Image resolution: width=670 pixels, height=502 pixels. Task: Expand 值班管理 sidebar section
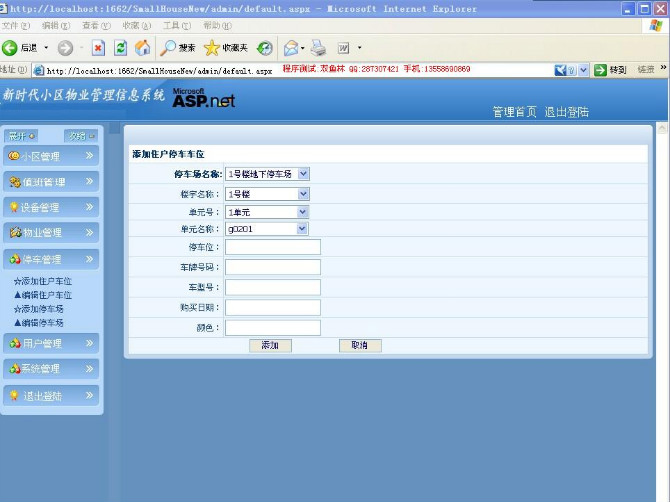pyautogui.click(x=51, y=182)
